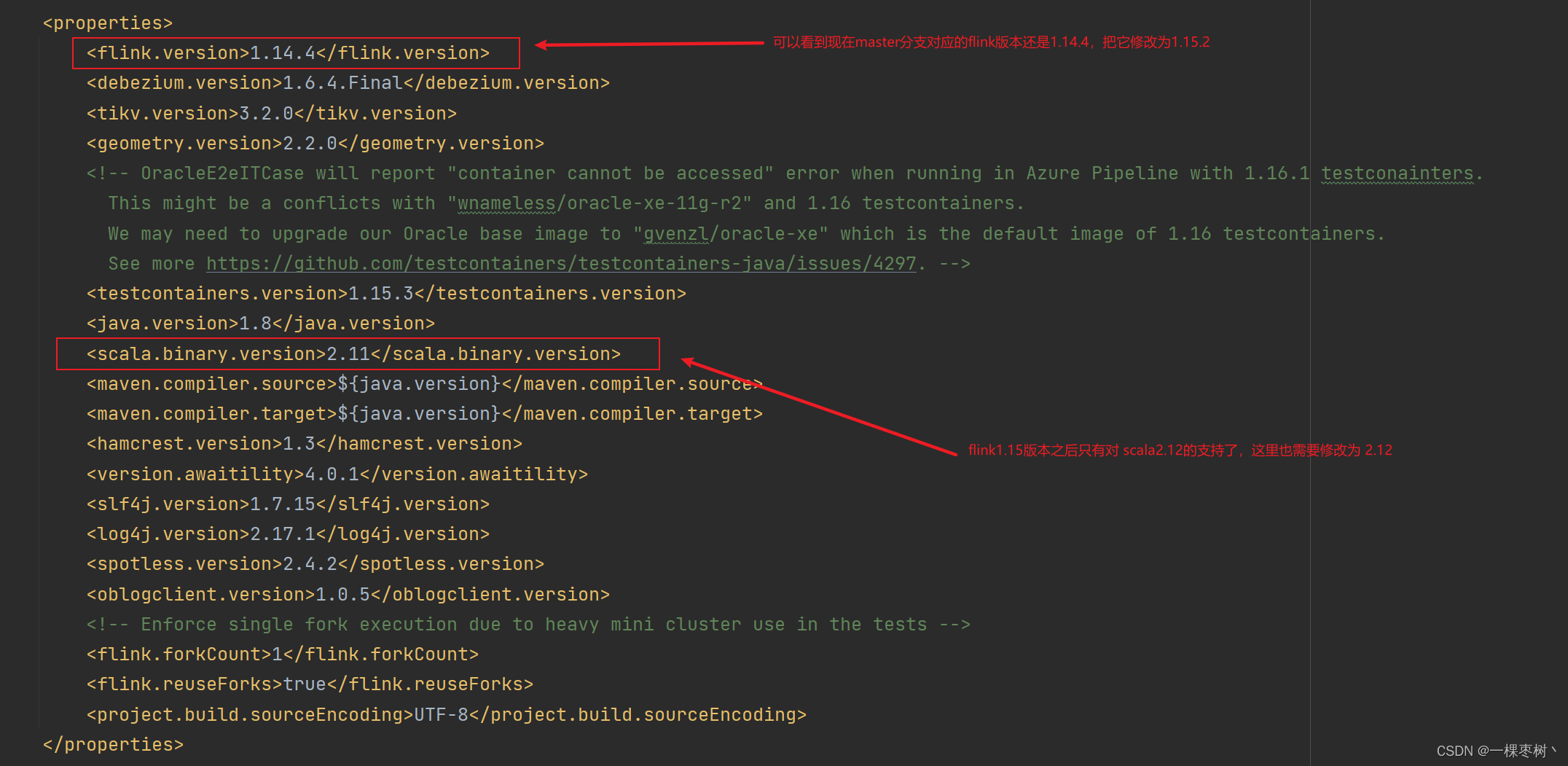Click 'wnameless' in the oracle-xe-11g-r2 comment
The width and height of the screenshot is (1568, 766).
[506, 203]
